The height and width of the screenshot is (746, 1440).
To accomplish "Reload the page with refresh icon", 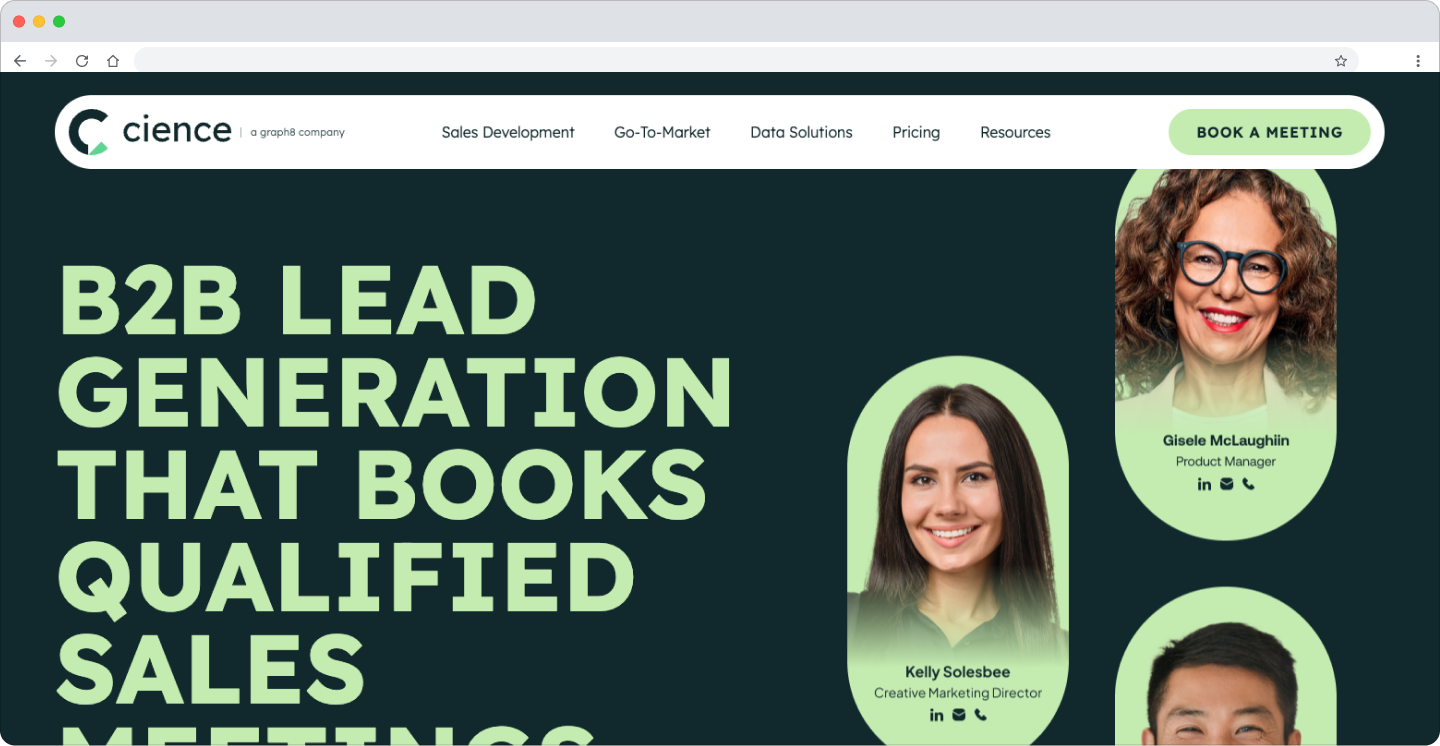I will click(82, 61).
